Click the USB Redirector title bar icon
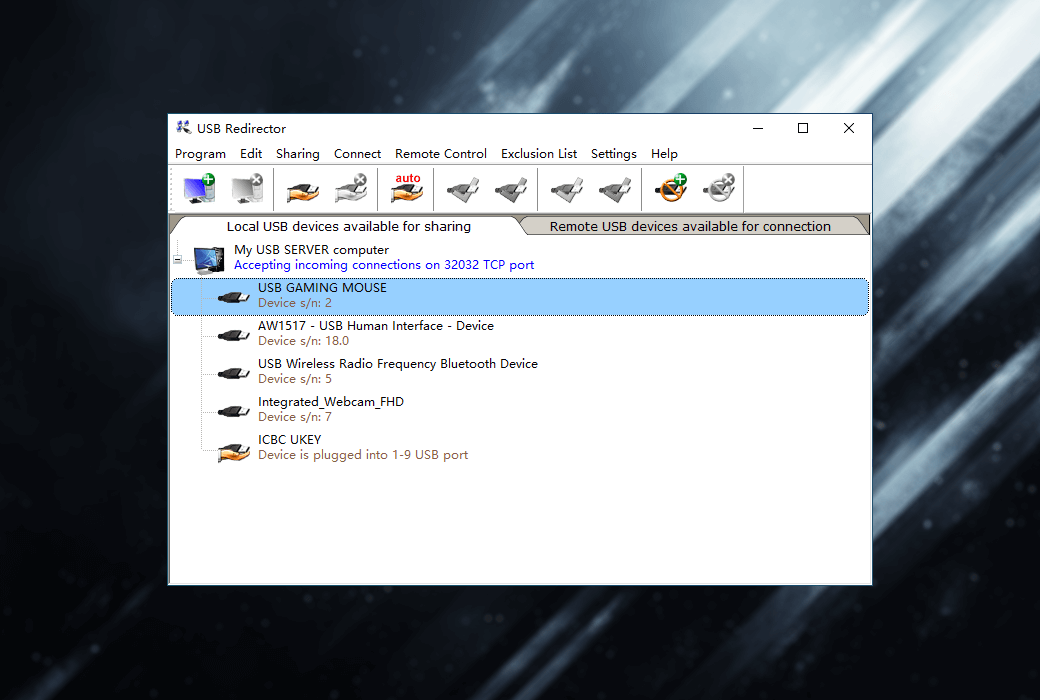 tap(183, 128)
